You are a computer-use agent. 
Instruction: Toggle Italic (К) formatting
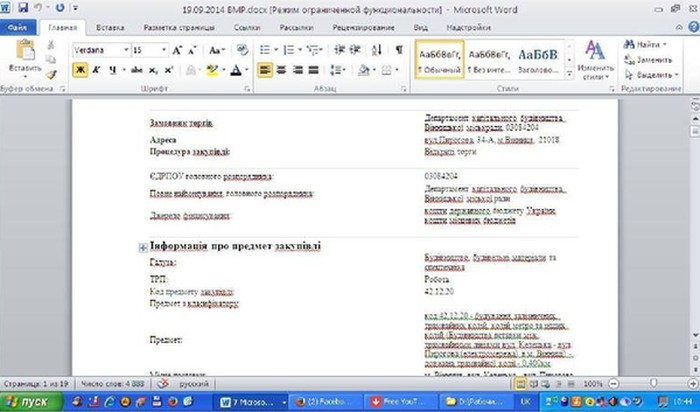pos(96,70)
